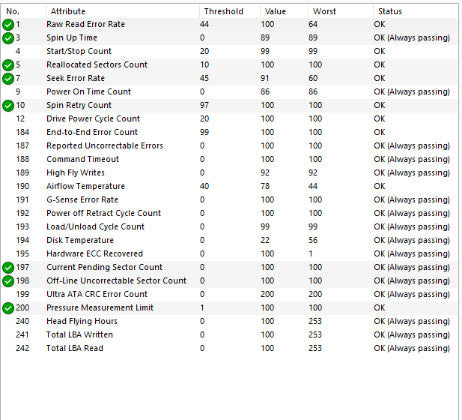Select the Airflow Temperature row
462x420 pixels.
(x=229, y=186)
